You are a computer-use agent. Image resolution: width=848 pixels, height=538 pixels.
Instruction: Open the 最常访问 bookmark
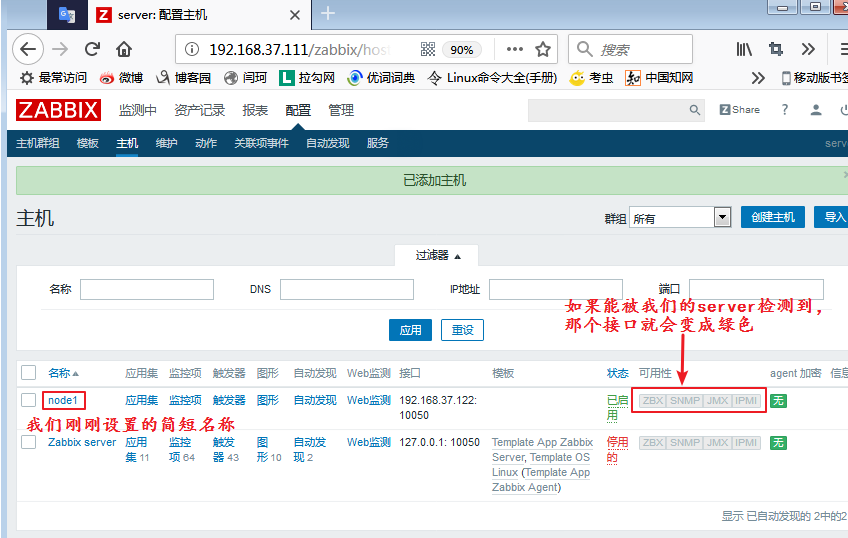pos(54,78)
